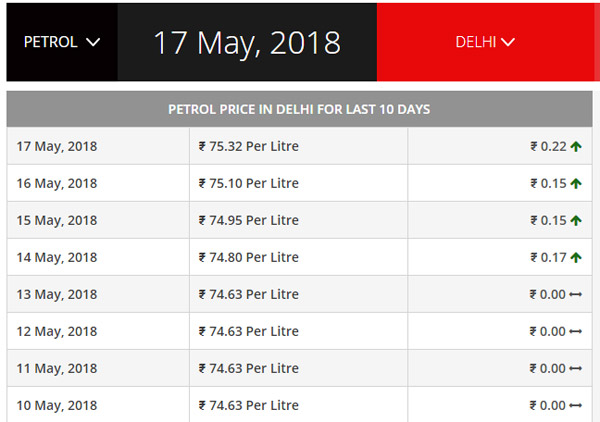Click ₹ 75.32 Per Litre price
The image size is (600, 422).
point(248,146)
